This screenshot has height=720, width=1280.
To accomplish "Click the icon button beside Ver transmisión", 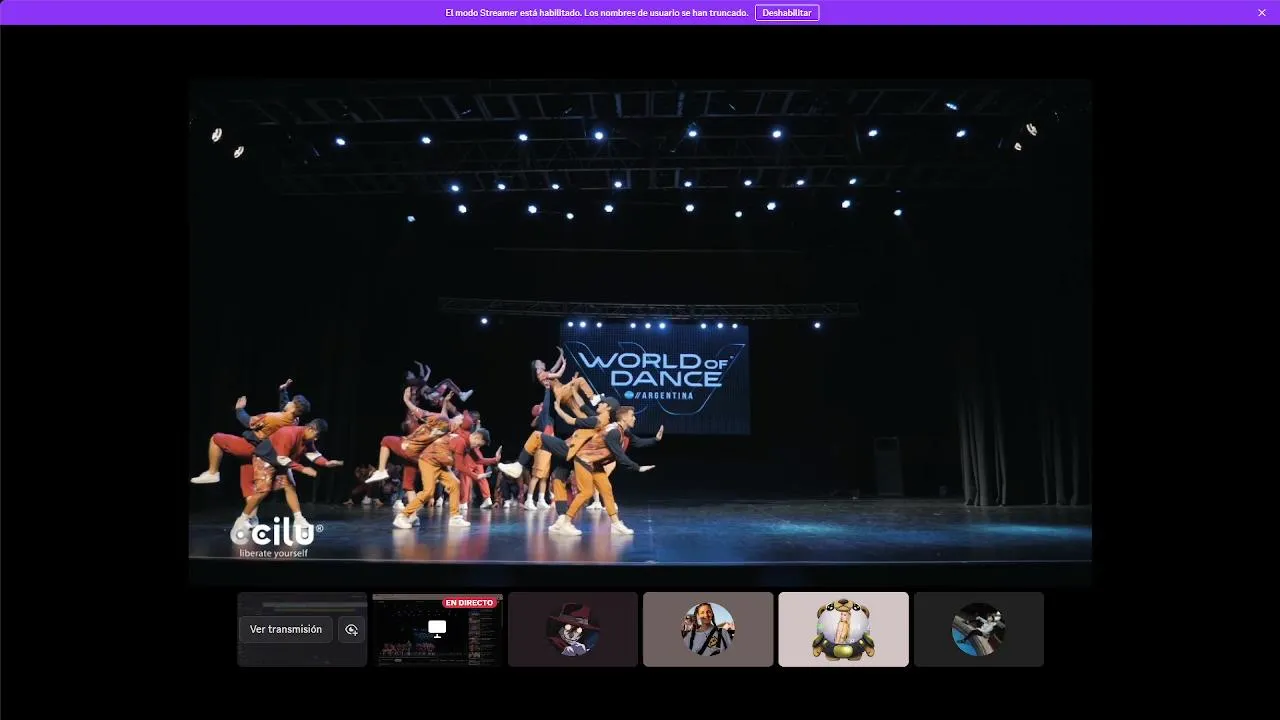I will pyautogui.click(x=351, y=629).
